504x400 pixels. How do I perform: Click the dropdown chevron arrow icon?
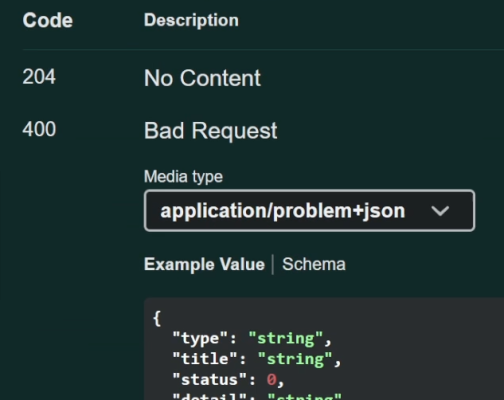pyautogui.click(x=440, y=211)
